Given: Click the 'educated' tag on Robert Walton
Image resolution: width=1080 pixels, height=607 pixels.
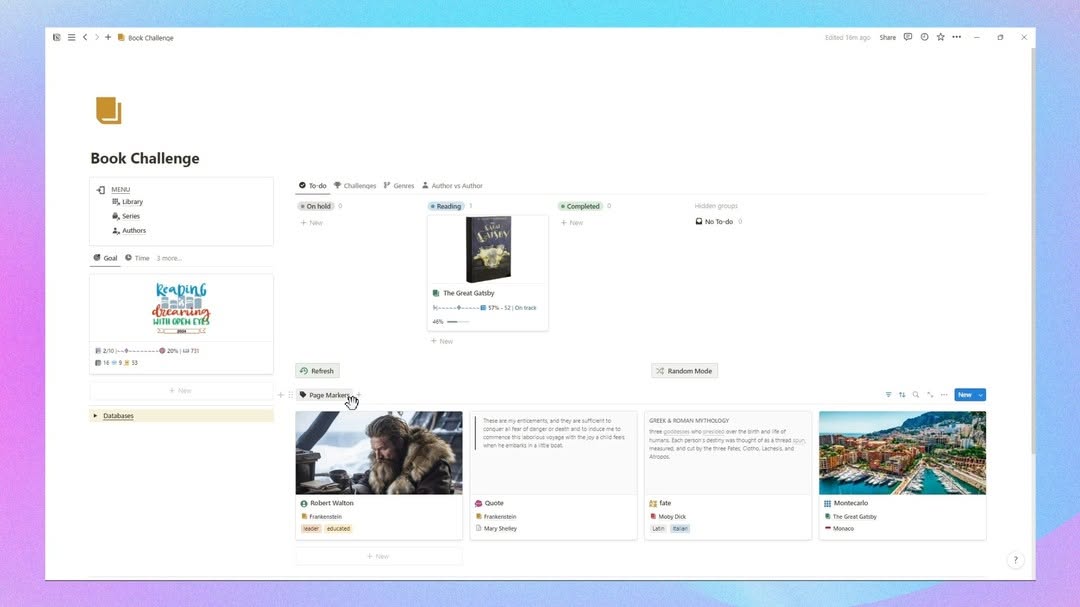Looking at the screenshot, I should tap(338, 528).
